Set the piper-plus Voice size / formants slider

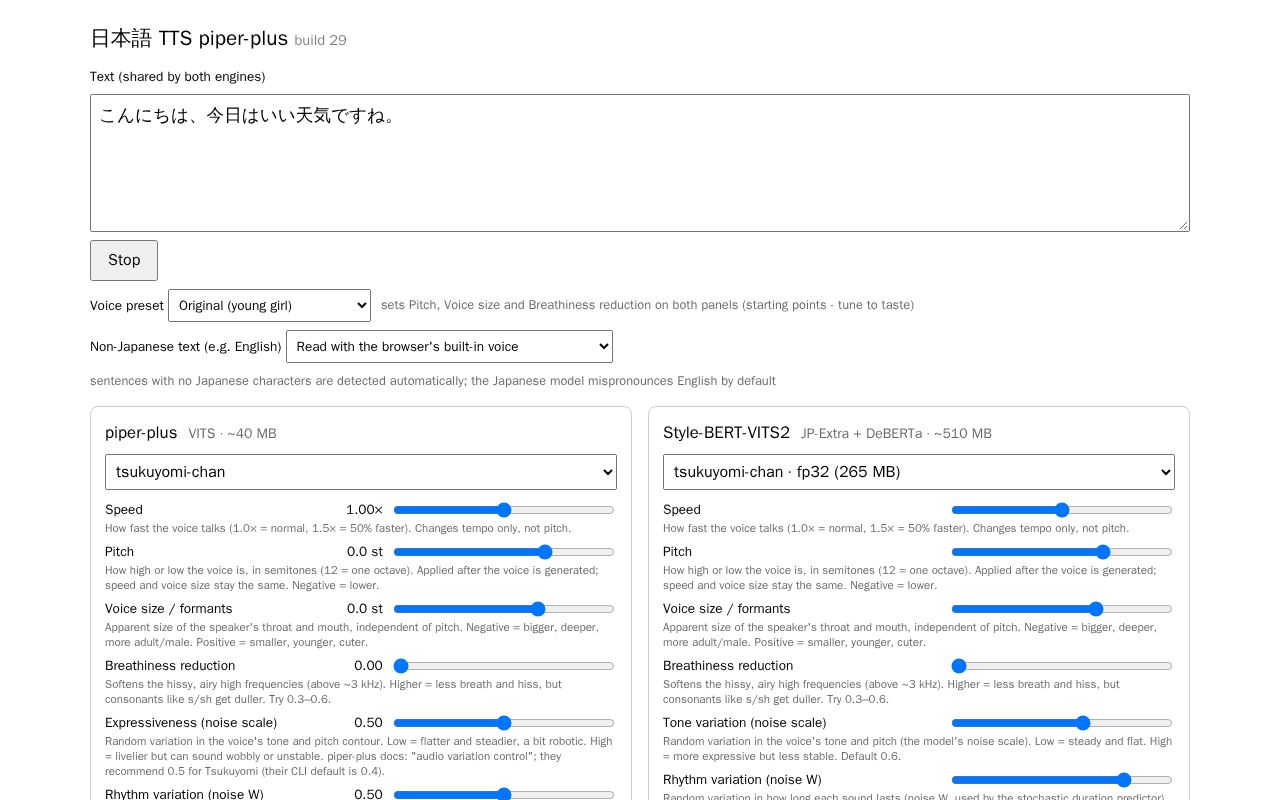tap(504, 609)
